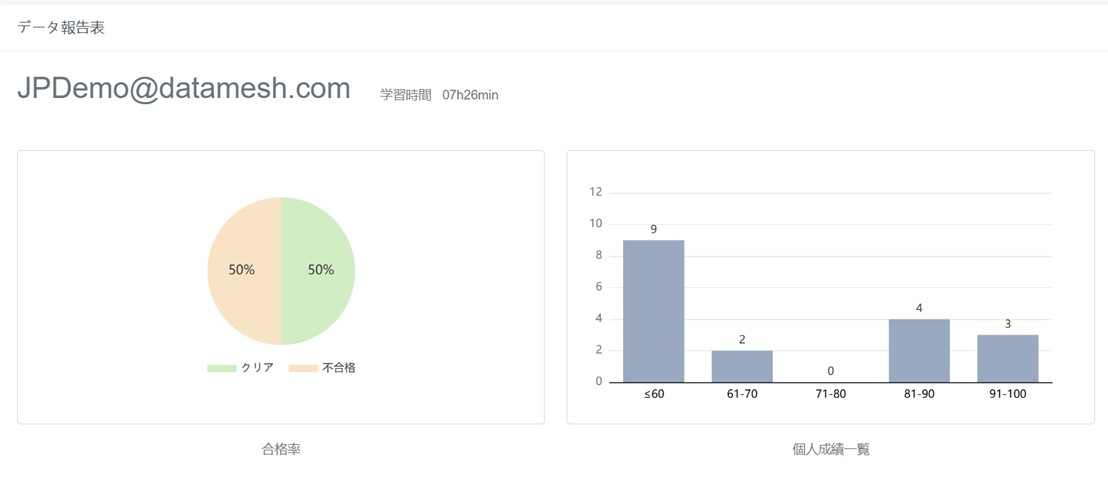
Task: Click the 12 gridline label on y-axis
Action: [596, 192]
